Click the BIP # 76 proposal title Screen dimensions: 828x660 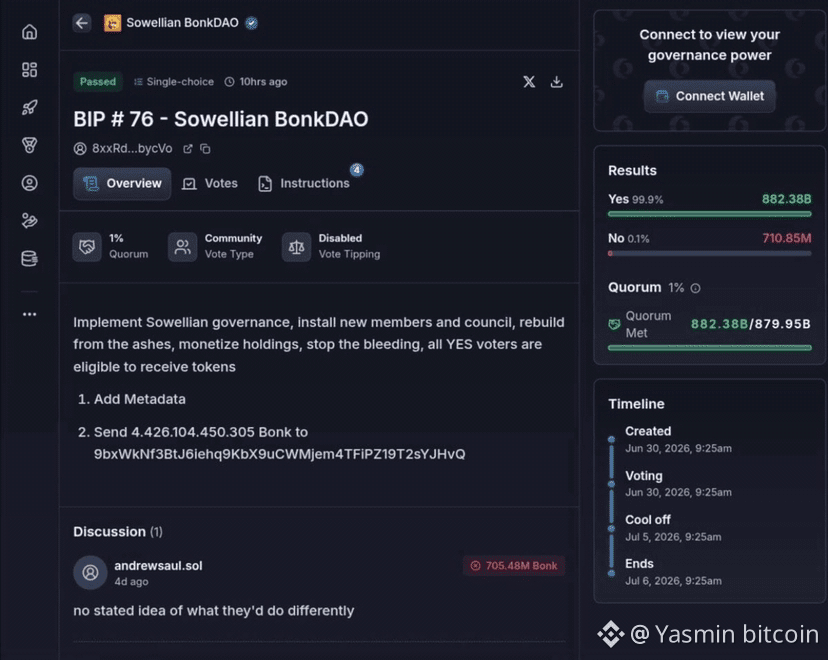pos(221,119)
